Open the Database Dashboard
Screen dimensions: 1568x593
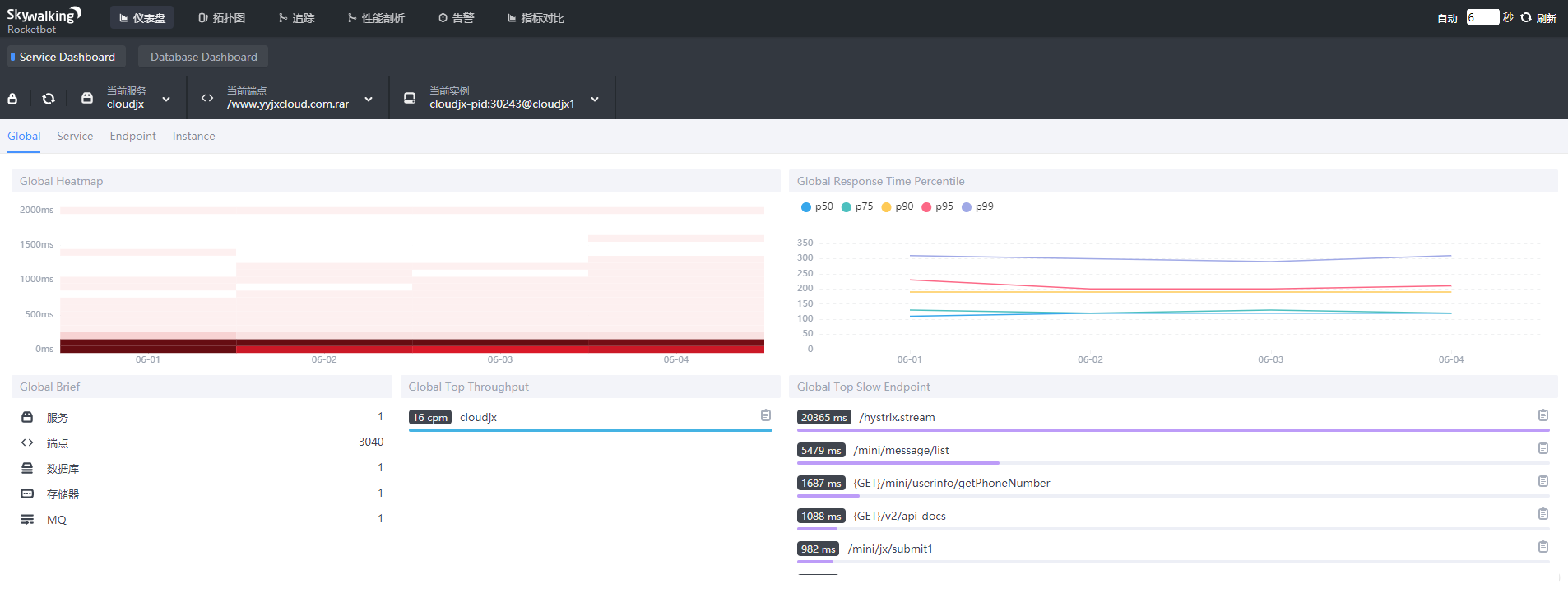[x=203, y=57]
